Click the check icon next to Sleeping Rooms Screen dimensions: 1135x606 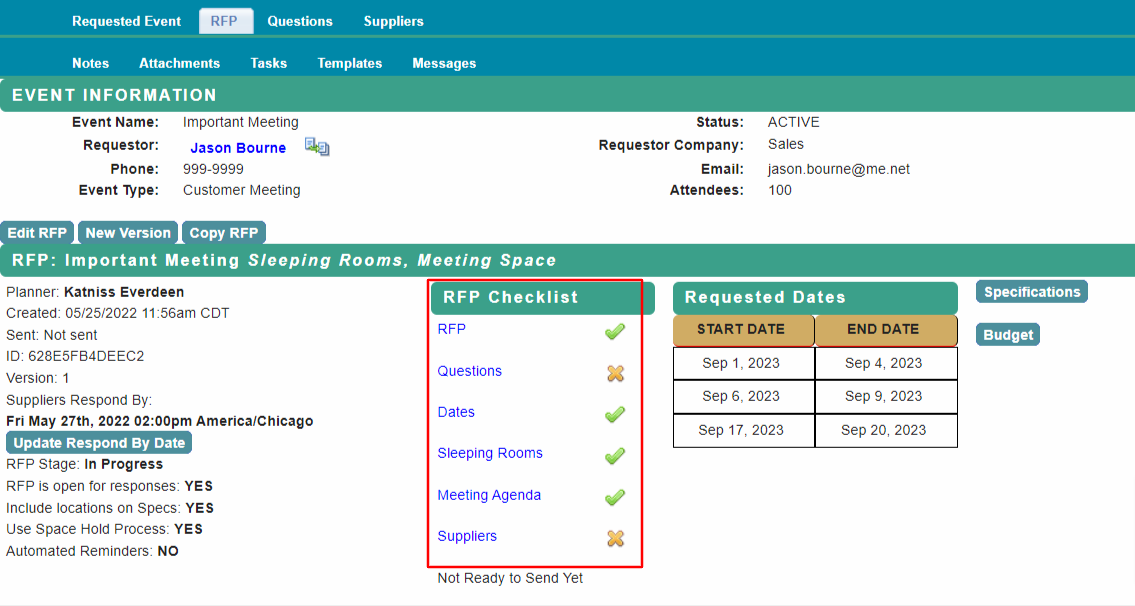click(615, 456)
